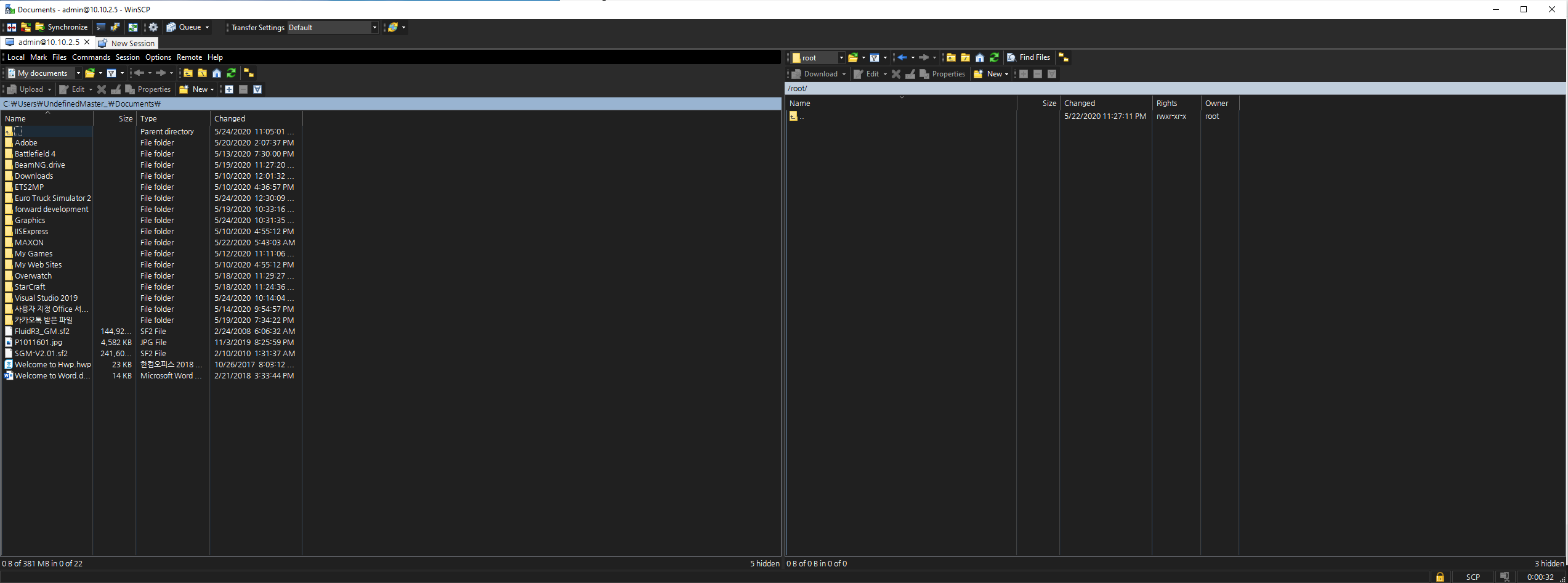Click the SCP protocol indicator in status bar
The image size is (1568, 583).
(x=1473, y=577)
